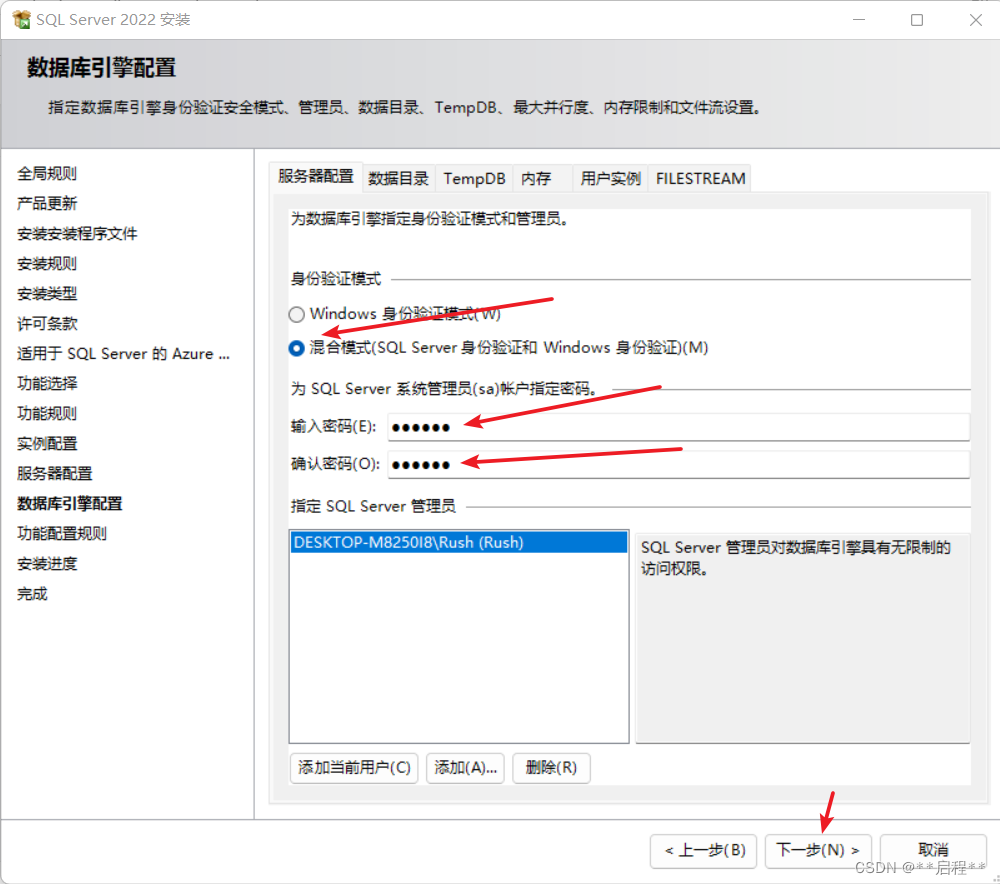The width and height of the screenshot is (1000, 884).
Task: Proceed with 下一步(N) button
Action: (818, 850)
